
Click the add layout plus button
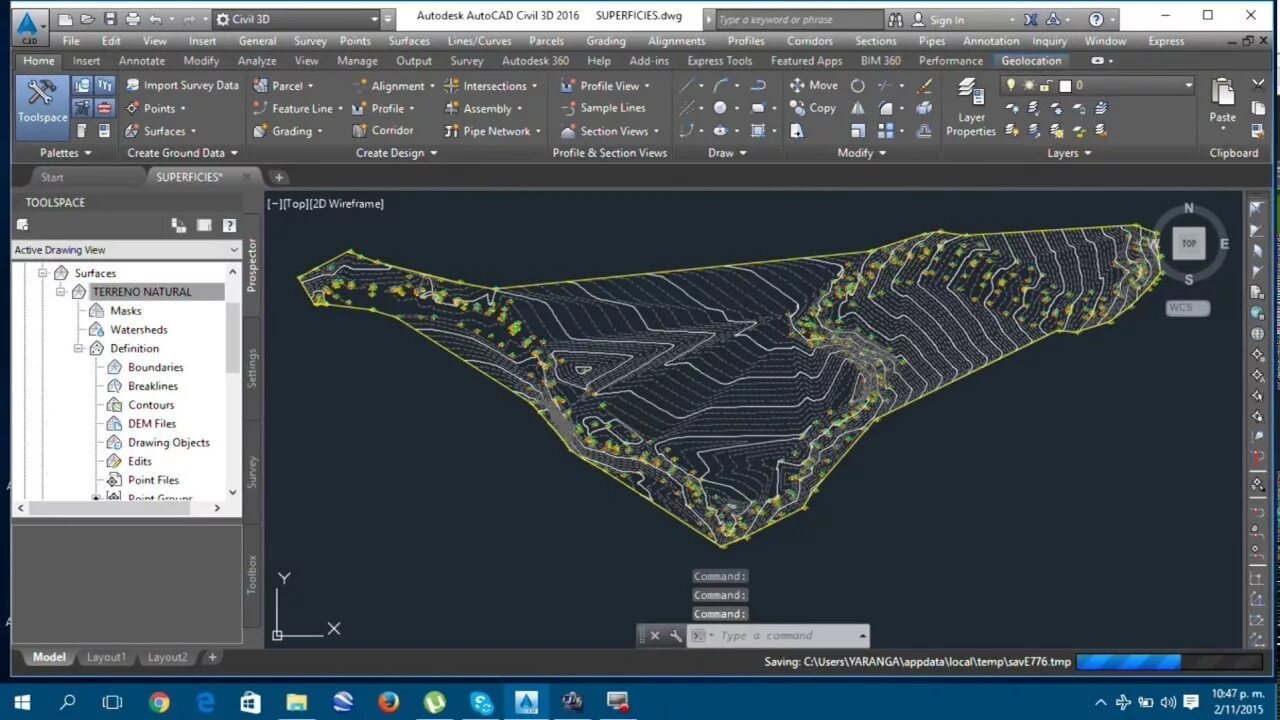pos(212,657)
